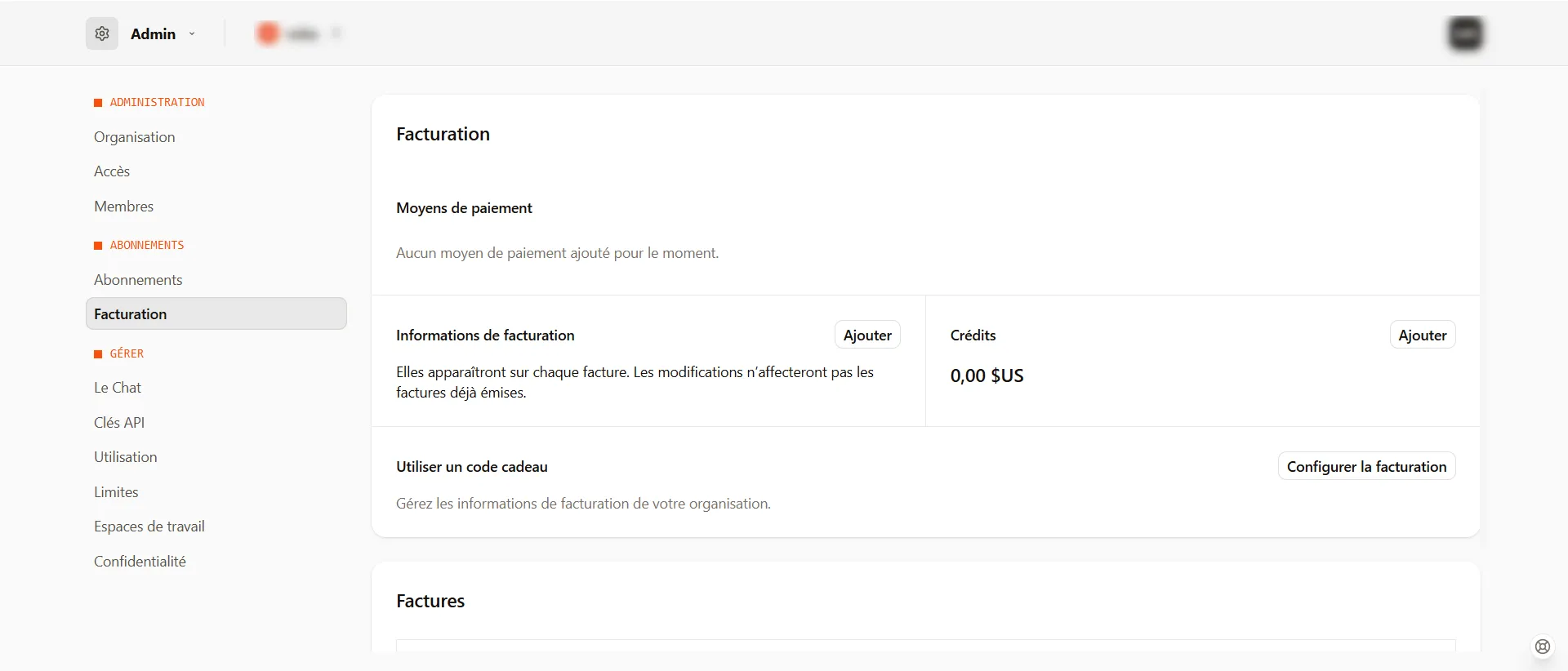Screen dimensions: 1568x671
Task: Go to the Accès page
Action: 112,171
